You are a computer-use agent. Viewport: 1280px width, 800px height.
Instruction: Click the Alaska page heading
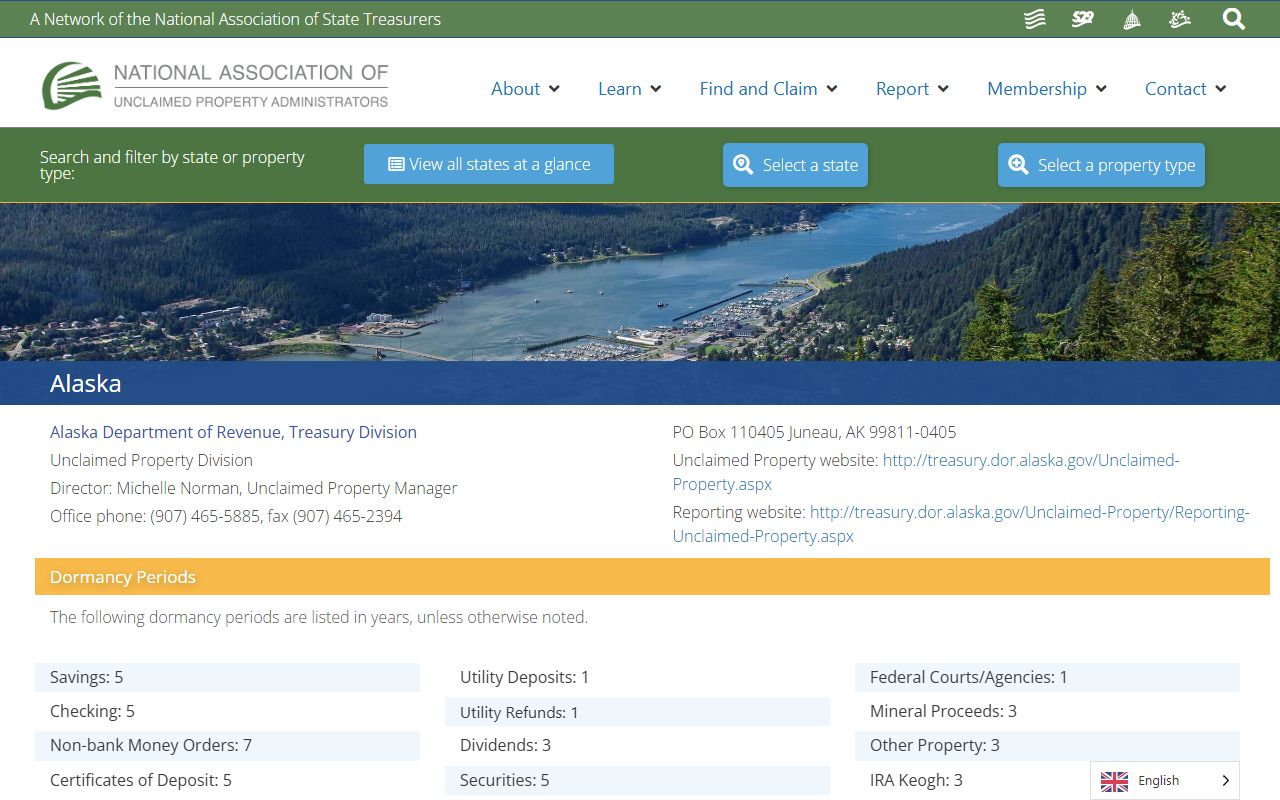(86, 383)
